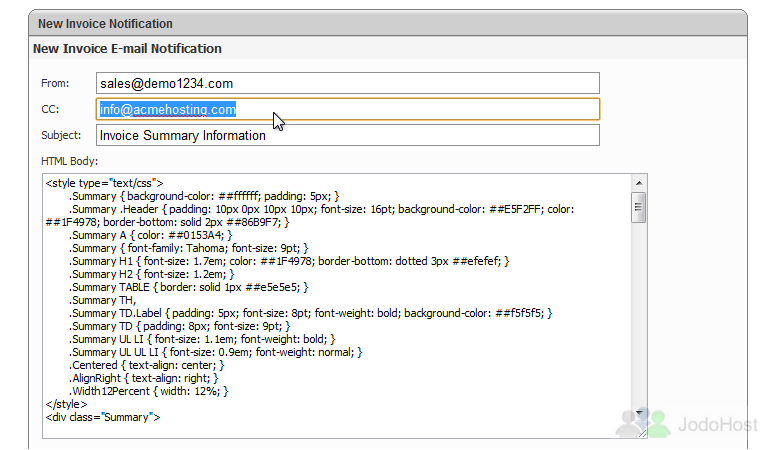This screenshot has width=776, height=450.
Task: Click the JodoHost people logo icon
Action: coord(642,423)
